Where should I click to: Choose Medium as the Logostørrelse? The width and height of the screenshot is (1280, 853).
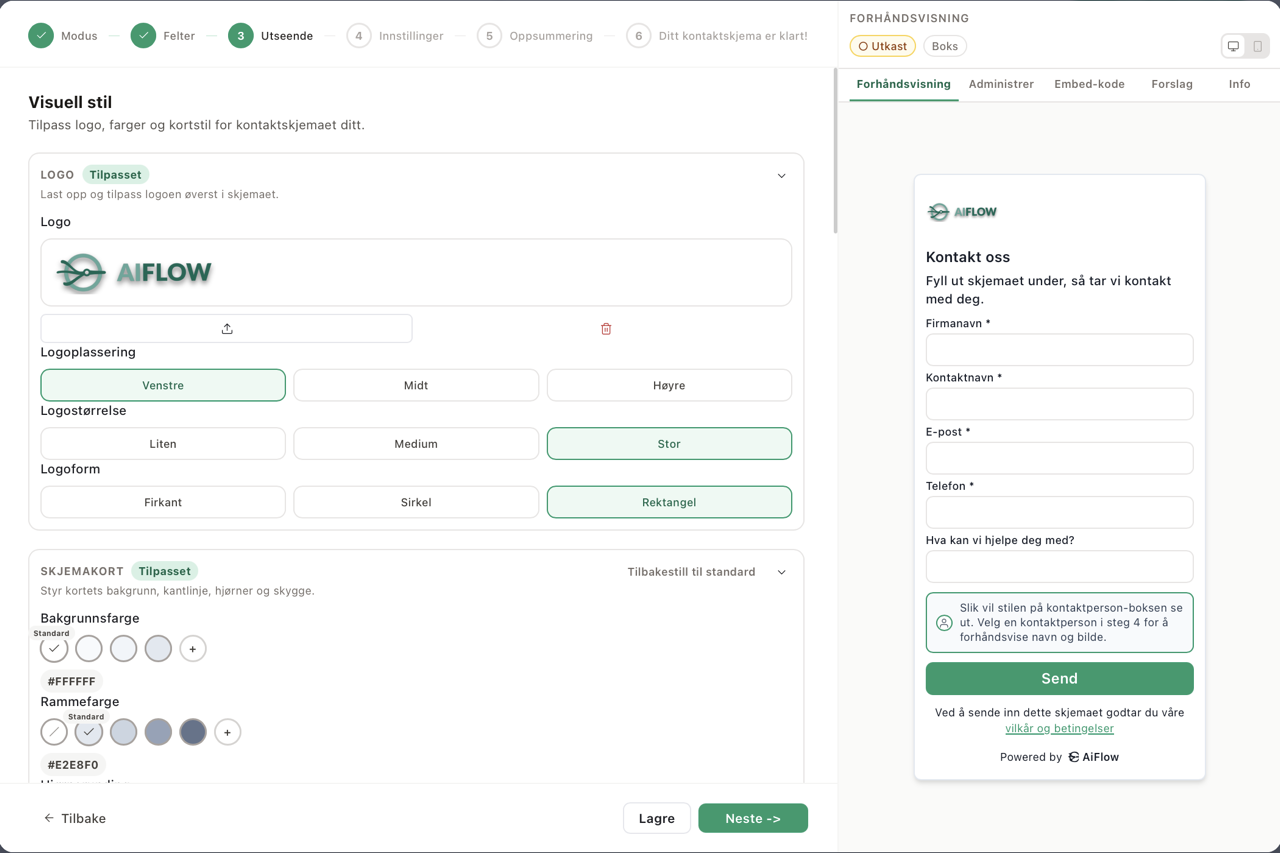click(x=416, y=443)
